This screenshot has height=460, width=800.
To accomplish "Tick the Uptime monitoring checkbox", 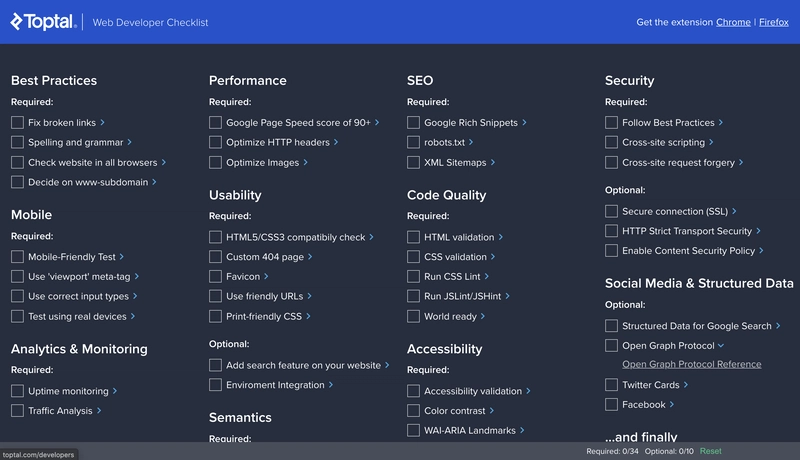I will (17, 391).
